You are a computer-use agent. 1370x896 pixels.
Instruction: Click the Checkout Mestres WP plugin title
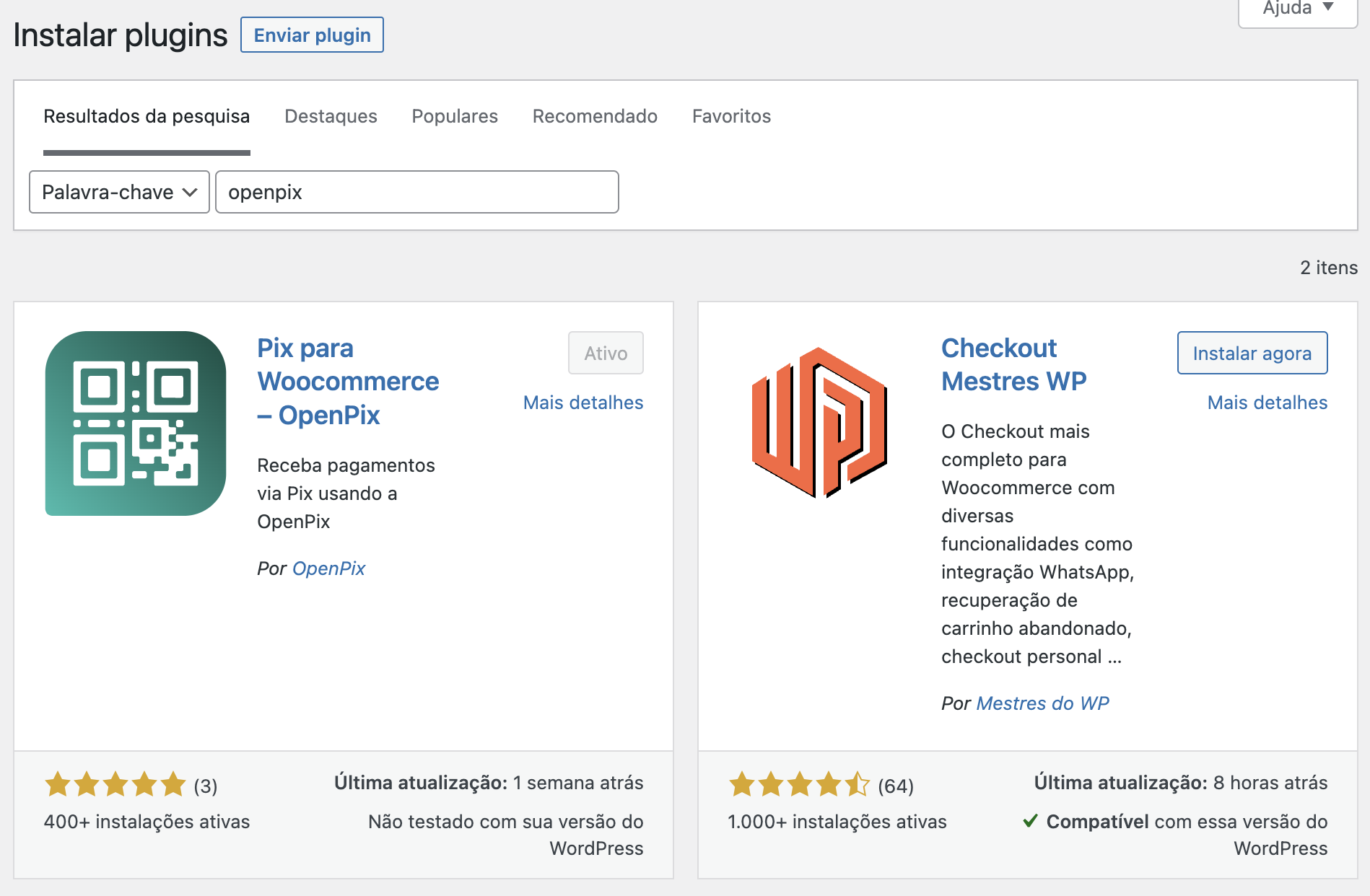click(1013, 364)
